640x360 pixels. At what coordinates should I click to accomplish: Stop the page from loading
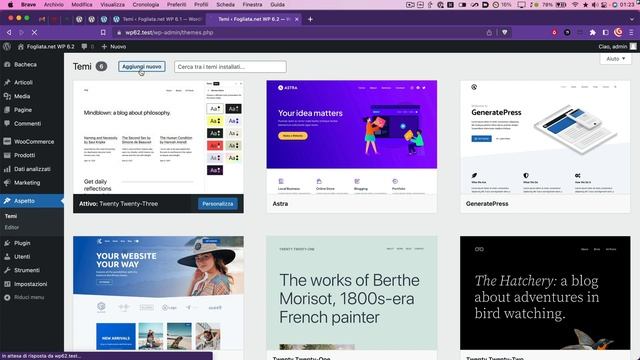35,32
